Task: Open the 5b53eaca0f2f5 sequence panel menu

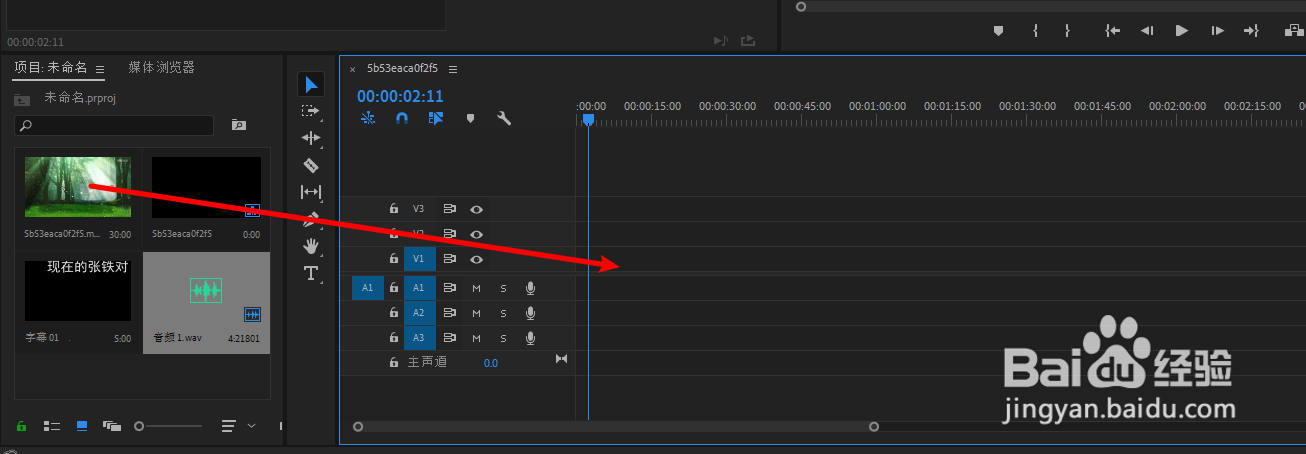Action: pyautogui.click(x=453, y=69)
